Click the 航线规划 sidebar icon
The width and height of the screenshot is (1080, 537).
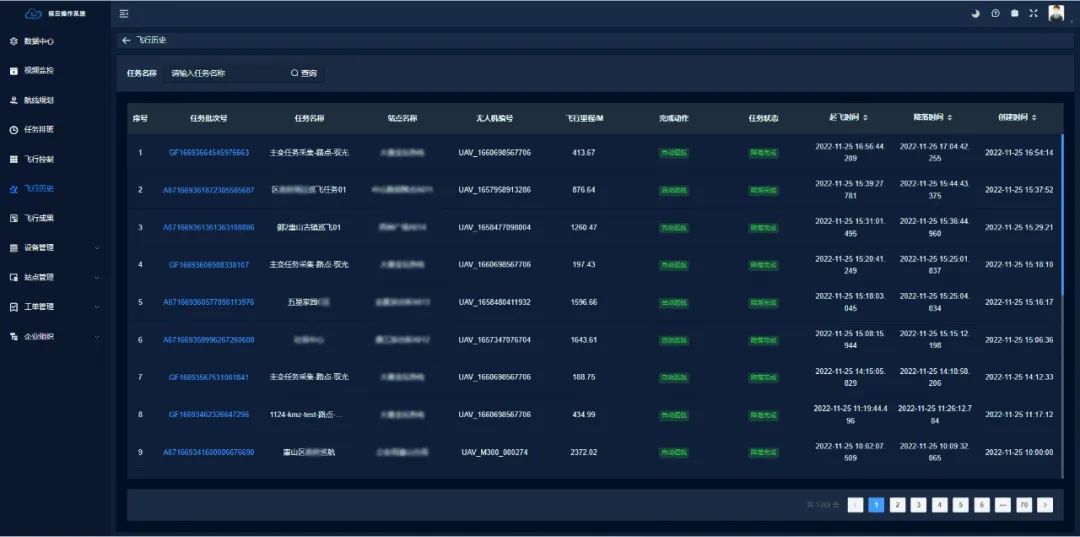point(14,100)
